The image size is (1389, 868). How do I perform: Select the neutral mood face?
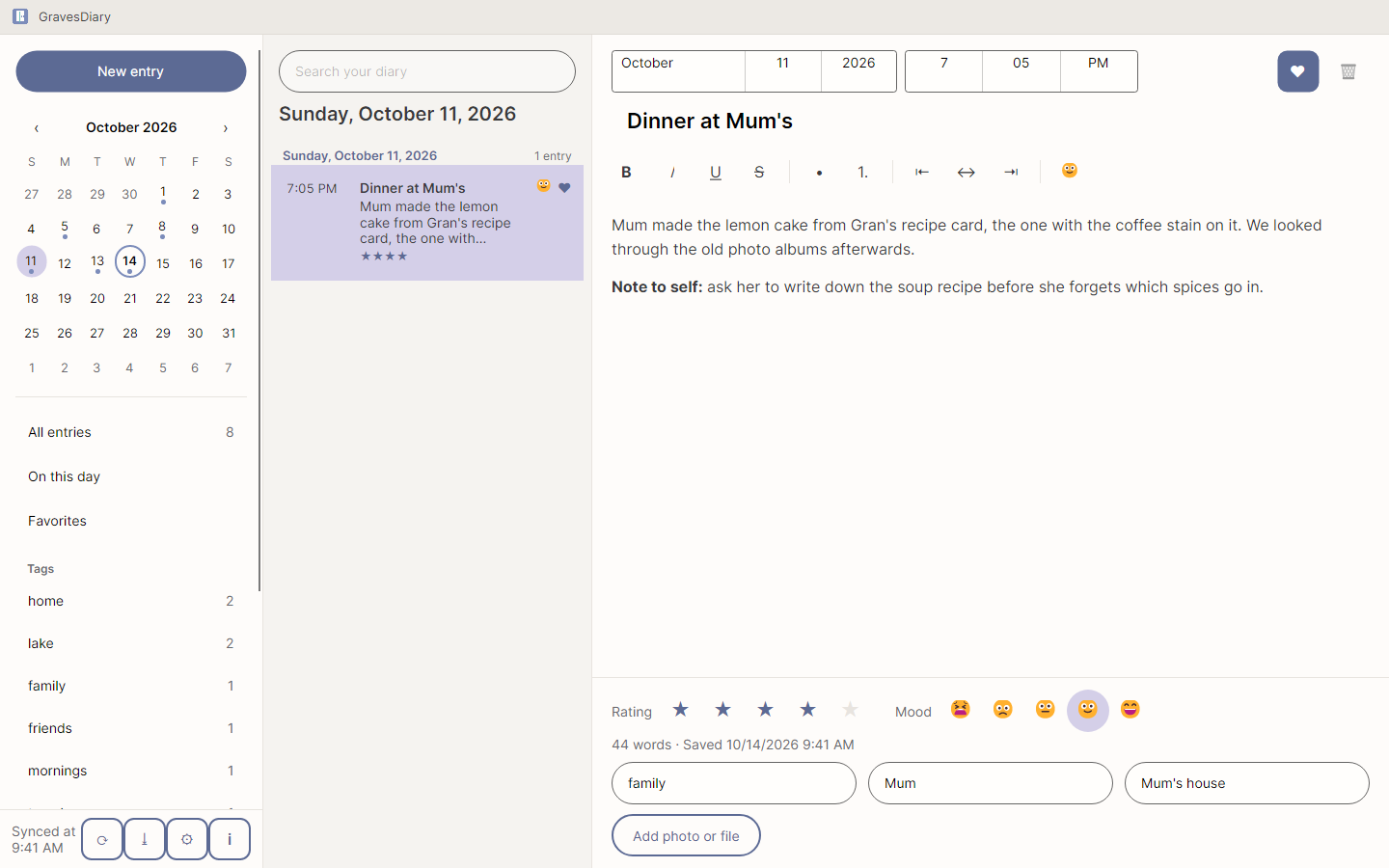point(1046,710)
